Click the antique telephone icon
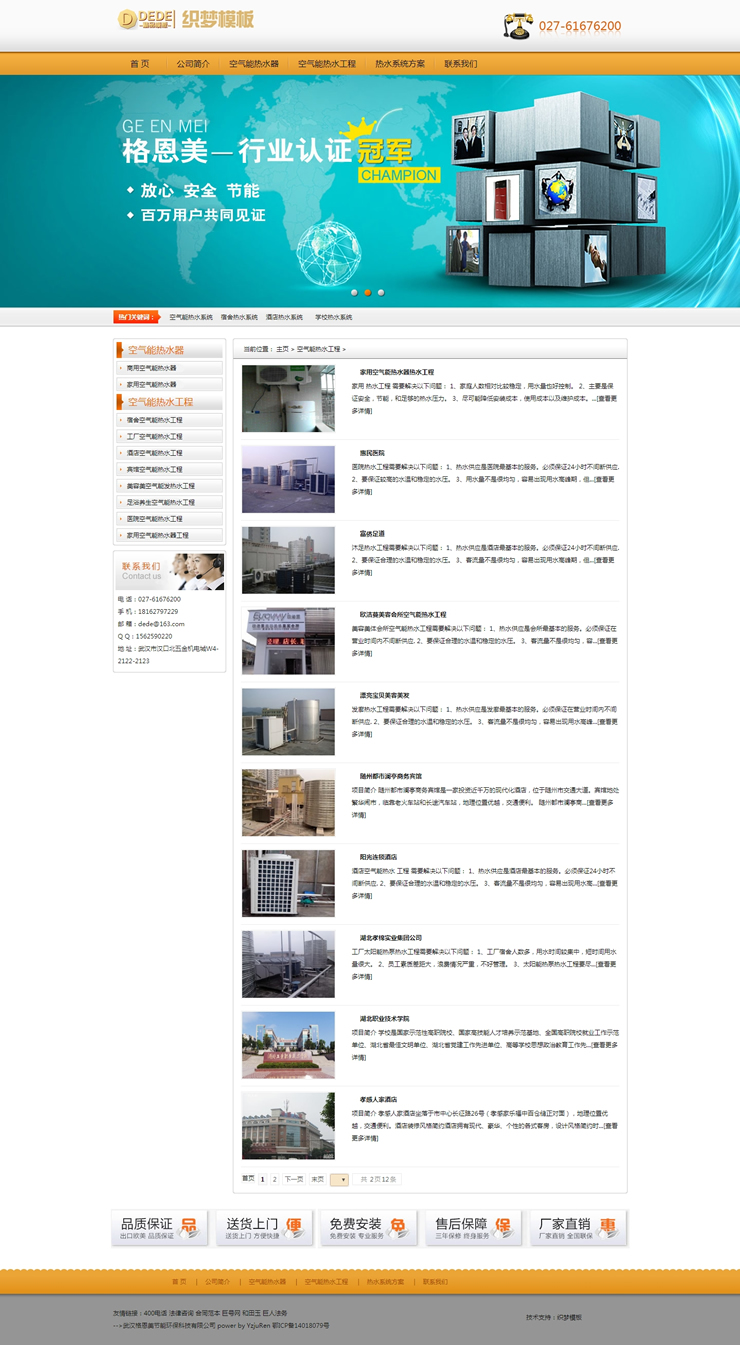This screenshot has width=740, height=1345. click(x=518, y=26)
